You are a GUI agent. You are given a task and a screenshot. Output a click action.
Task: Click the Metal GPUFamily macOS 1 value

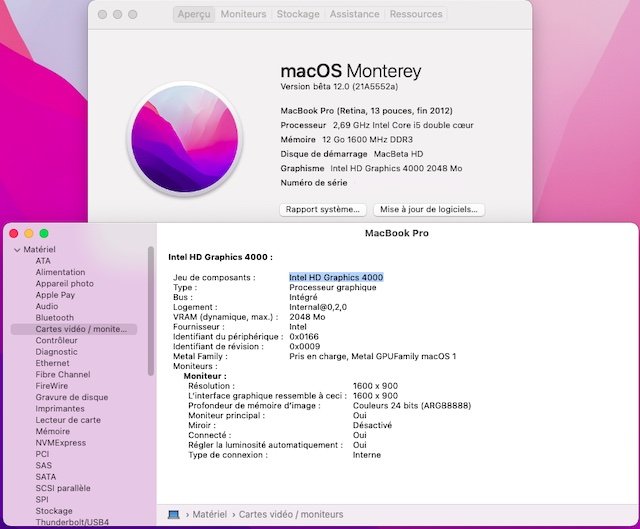(x=373, y=356)
